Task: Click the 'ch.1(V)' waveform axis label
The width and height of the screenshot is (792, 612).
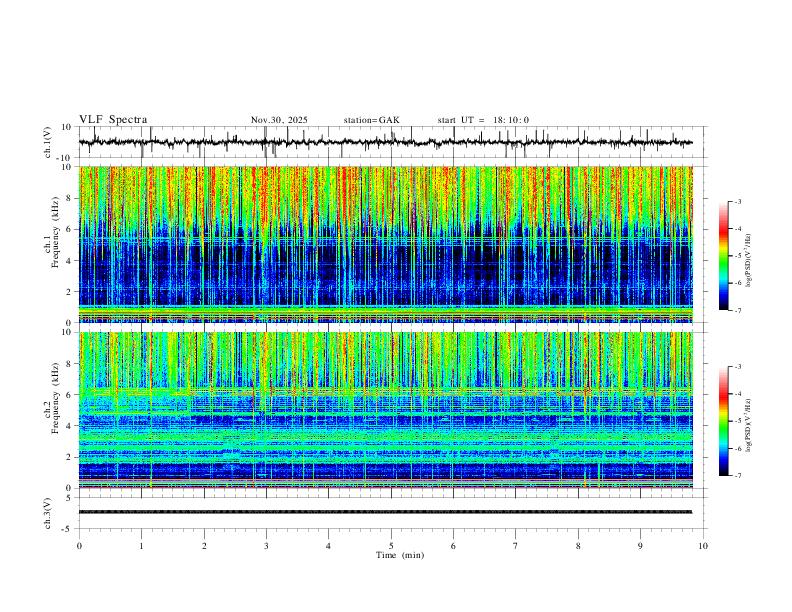Action: [x=48, y=142]
